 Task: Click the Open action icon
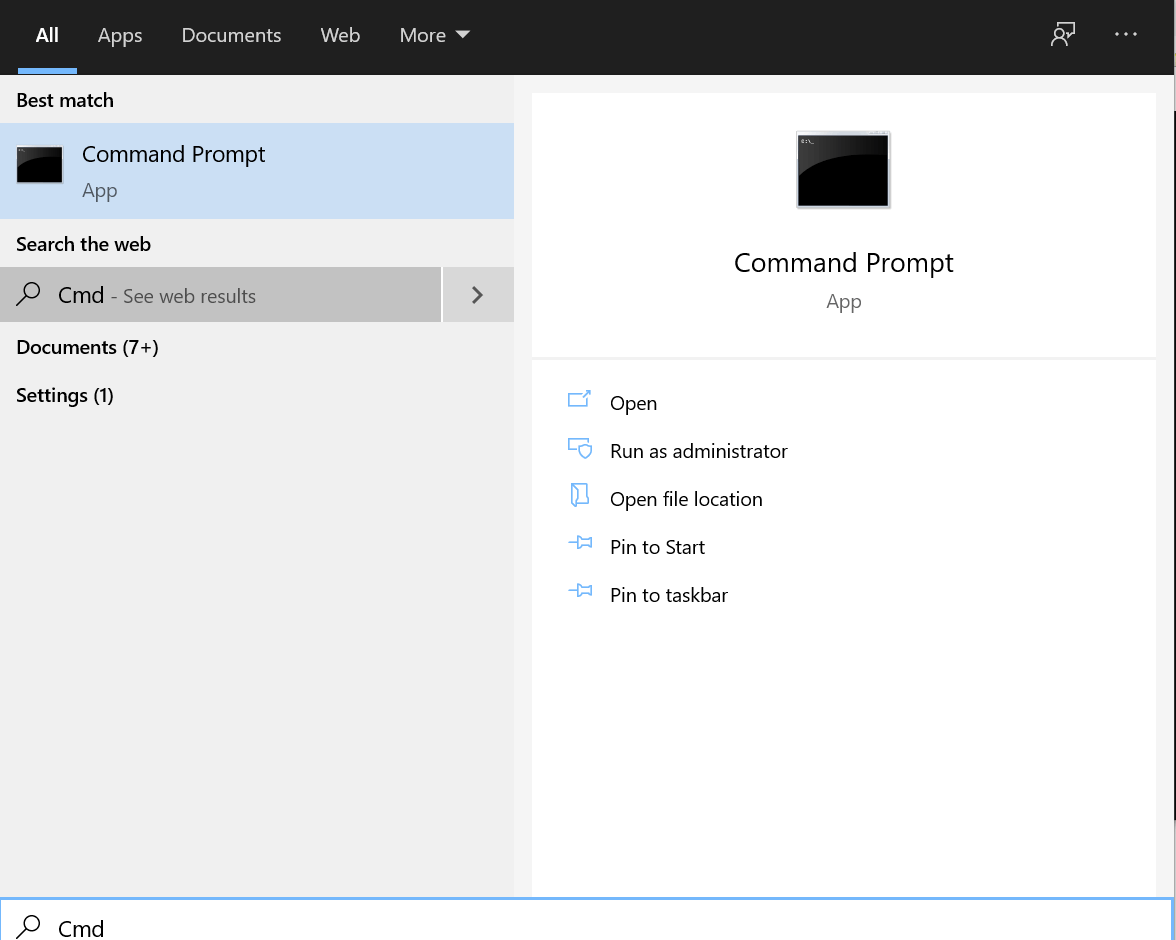coord(579,399)
